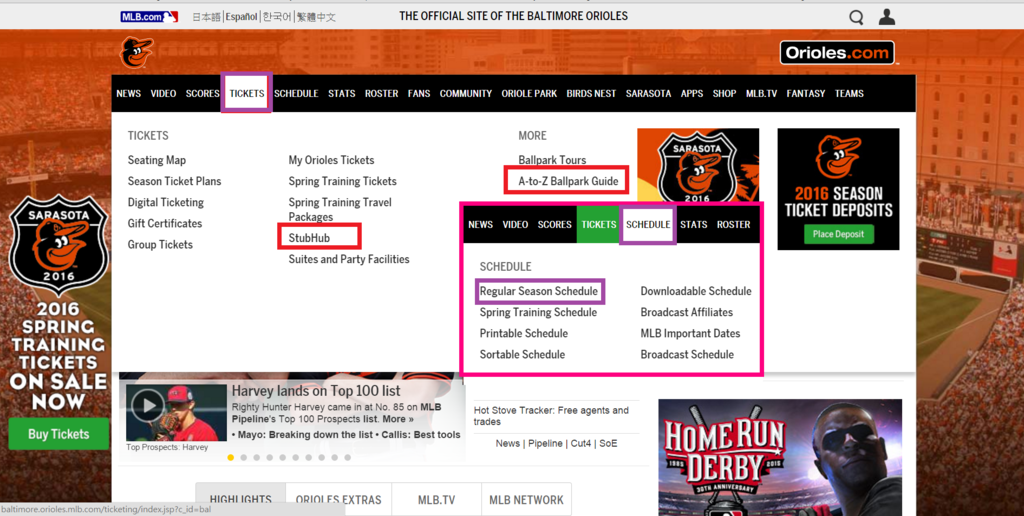This screenshot has width=1024, height=516.
Task: Open the APPS menu
Action: pos(692,93)
